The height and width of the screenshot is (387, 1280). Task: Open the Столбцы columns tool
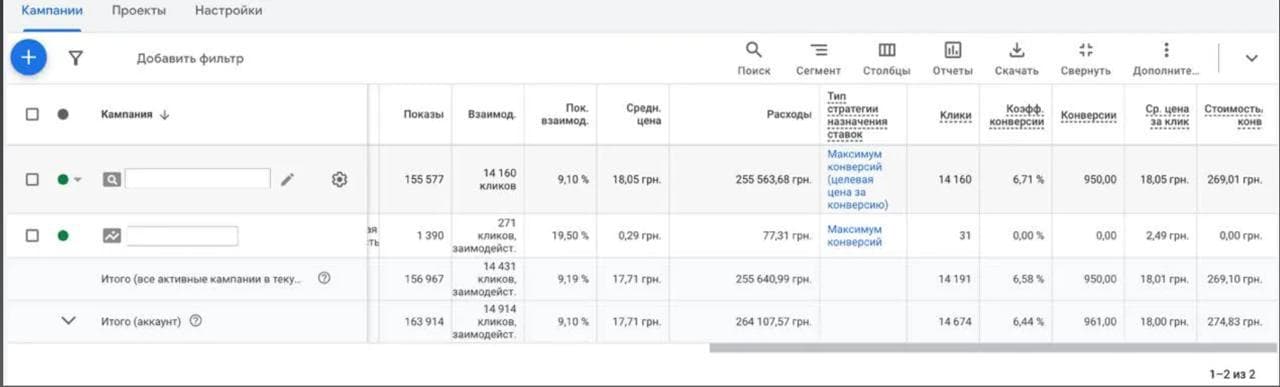click(x=887, y=59)
